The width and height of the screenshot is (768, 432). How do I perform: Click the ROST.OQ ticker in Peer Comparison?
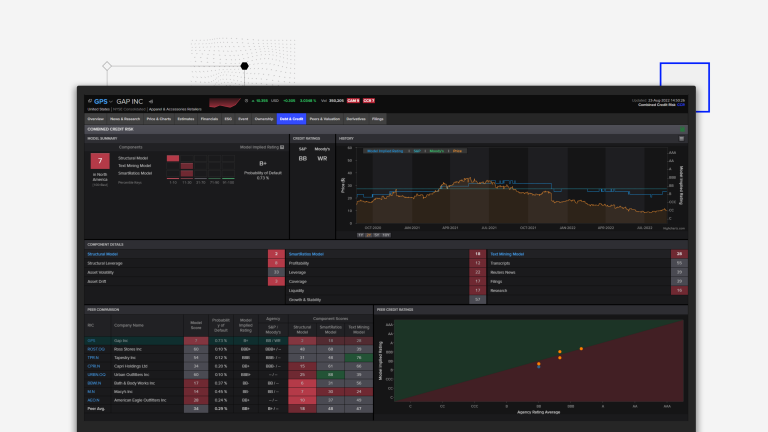click(94, 349)
